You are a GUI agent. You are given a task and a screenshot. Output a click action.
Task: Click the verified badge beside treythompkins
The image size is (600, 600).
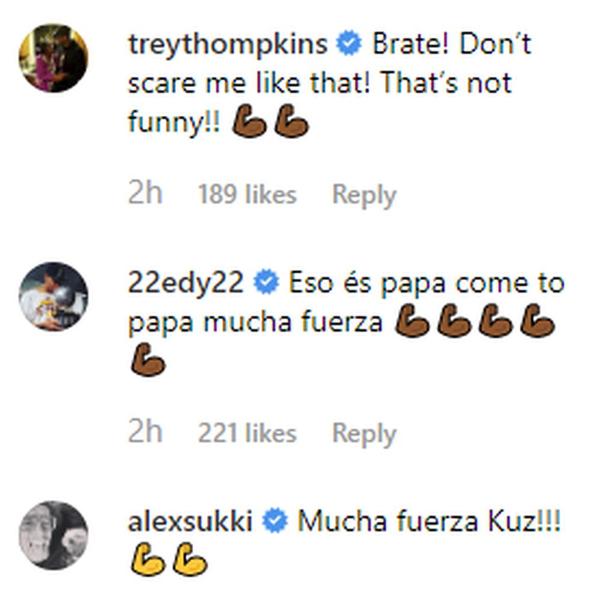pyautogui.click(x=349, y=44)
